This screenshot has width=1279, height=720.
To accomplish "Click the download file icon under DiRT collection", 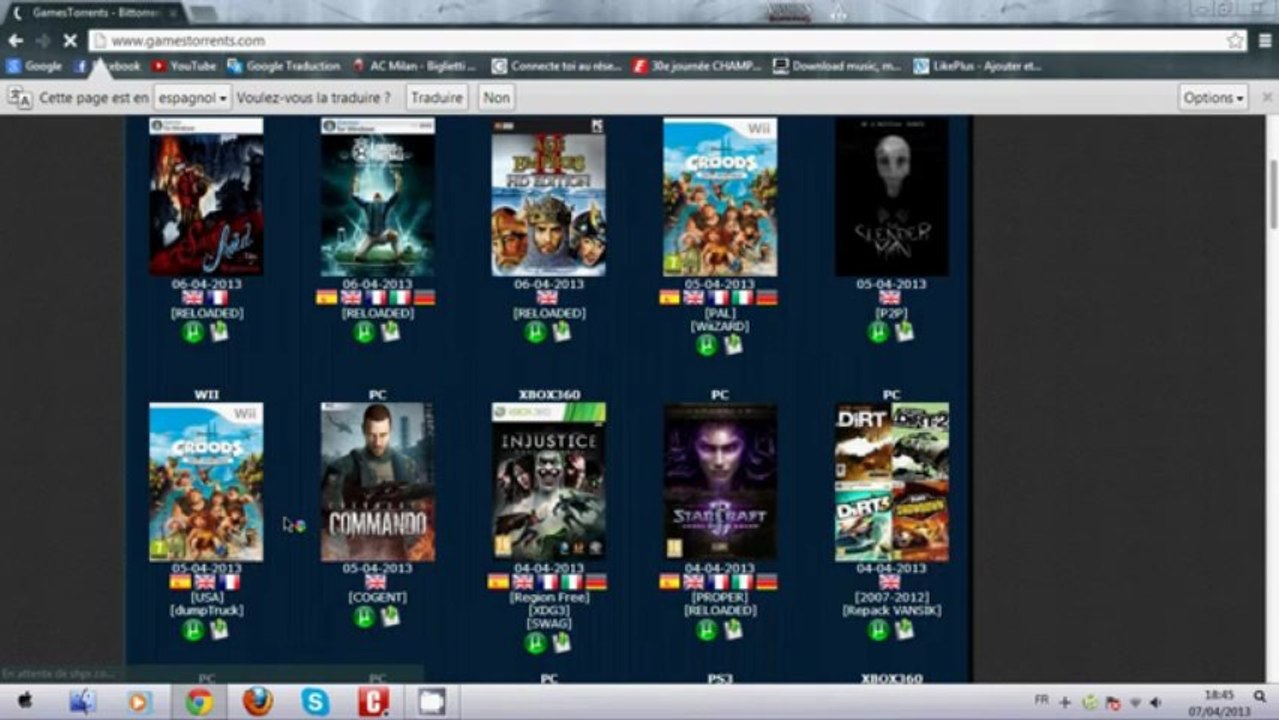I will click(905, 629).
